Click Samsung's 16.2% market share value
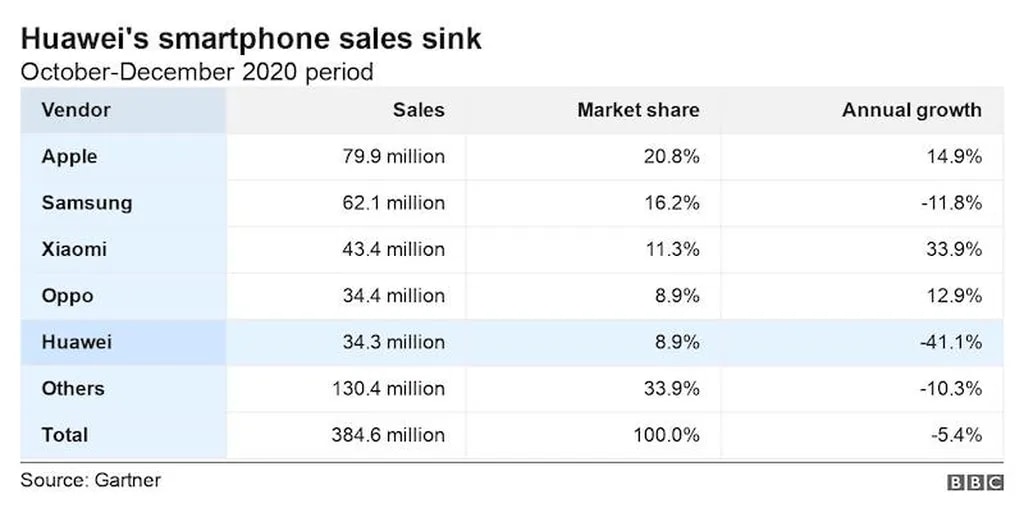The image size is (1024, 517). pos(673,203)
